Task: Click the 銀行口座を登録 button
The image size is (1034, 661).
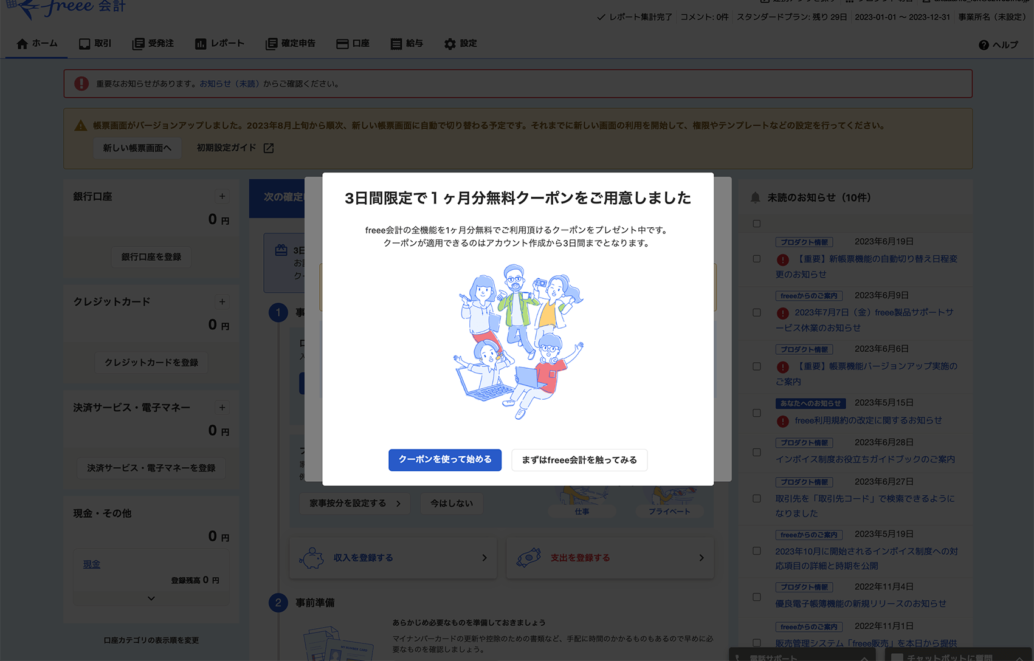Action: coord(151,257)
